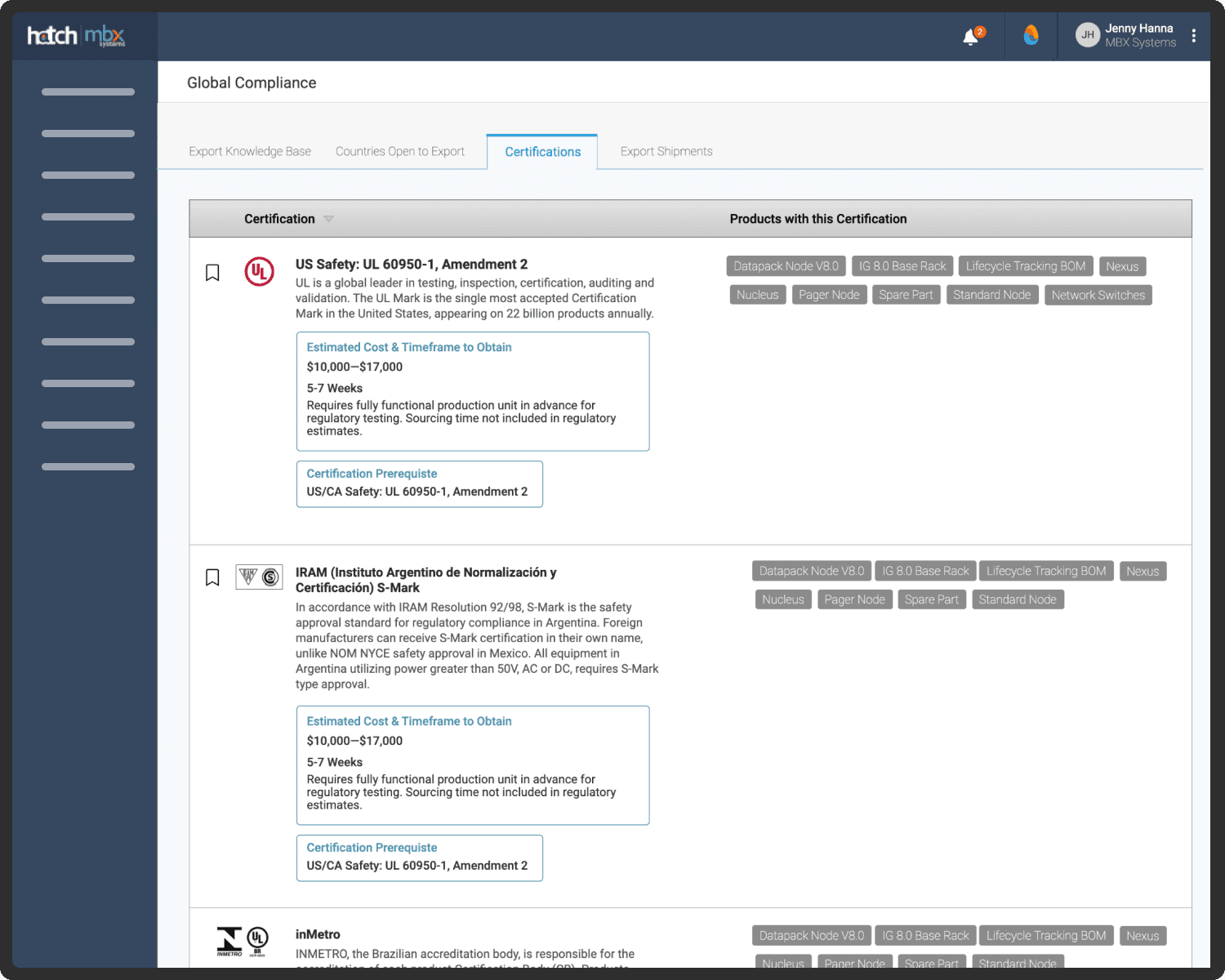This screenshot has height=980, width=1225.
Task: Click Pager Node tag in US Safety row
Action: (x=829, y=295)
